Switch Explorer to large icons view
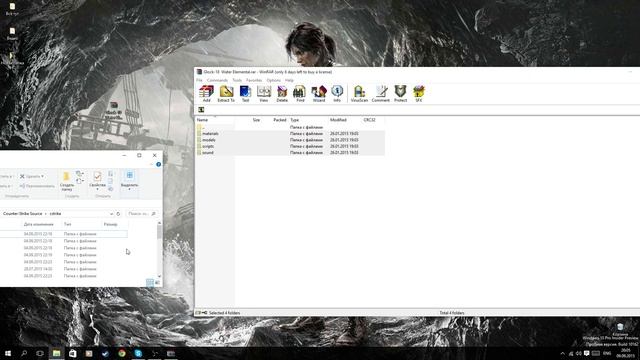The image size is (640, 360). point(157,282)
